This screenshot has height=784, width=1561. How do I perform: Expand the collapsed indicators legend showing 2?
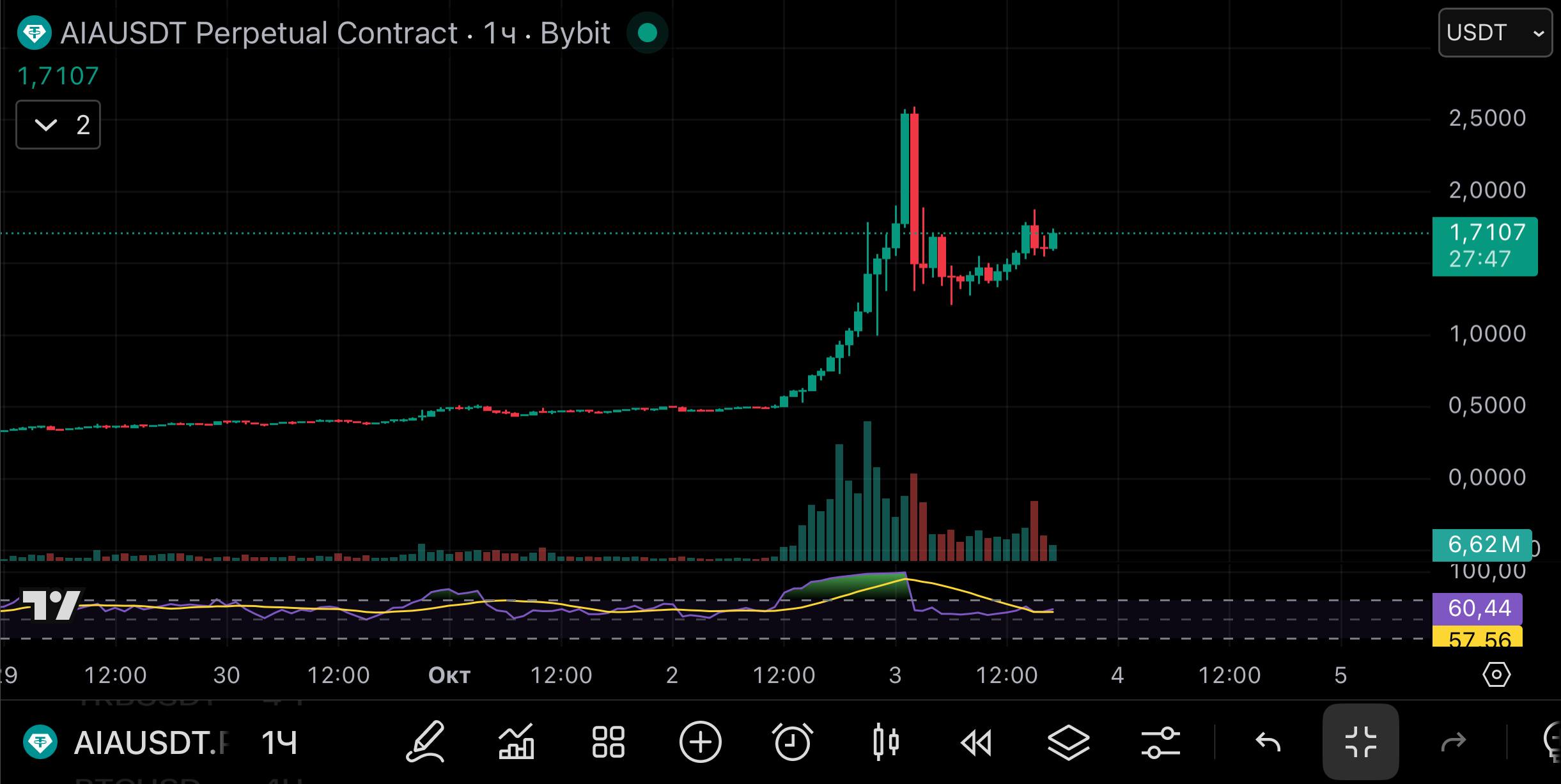point(58,125)
